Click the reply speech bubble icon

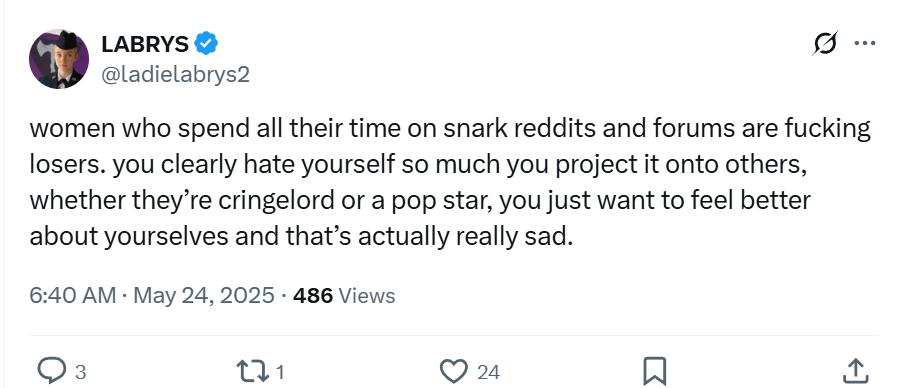click(51, 371)
